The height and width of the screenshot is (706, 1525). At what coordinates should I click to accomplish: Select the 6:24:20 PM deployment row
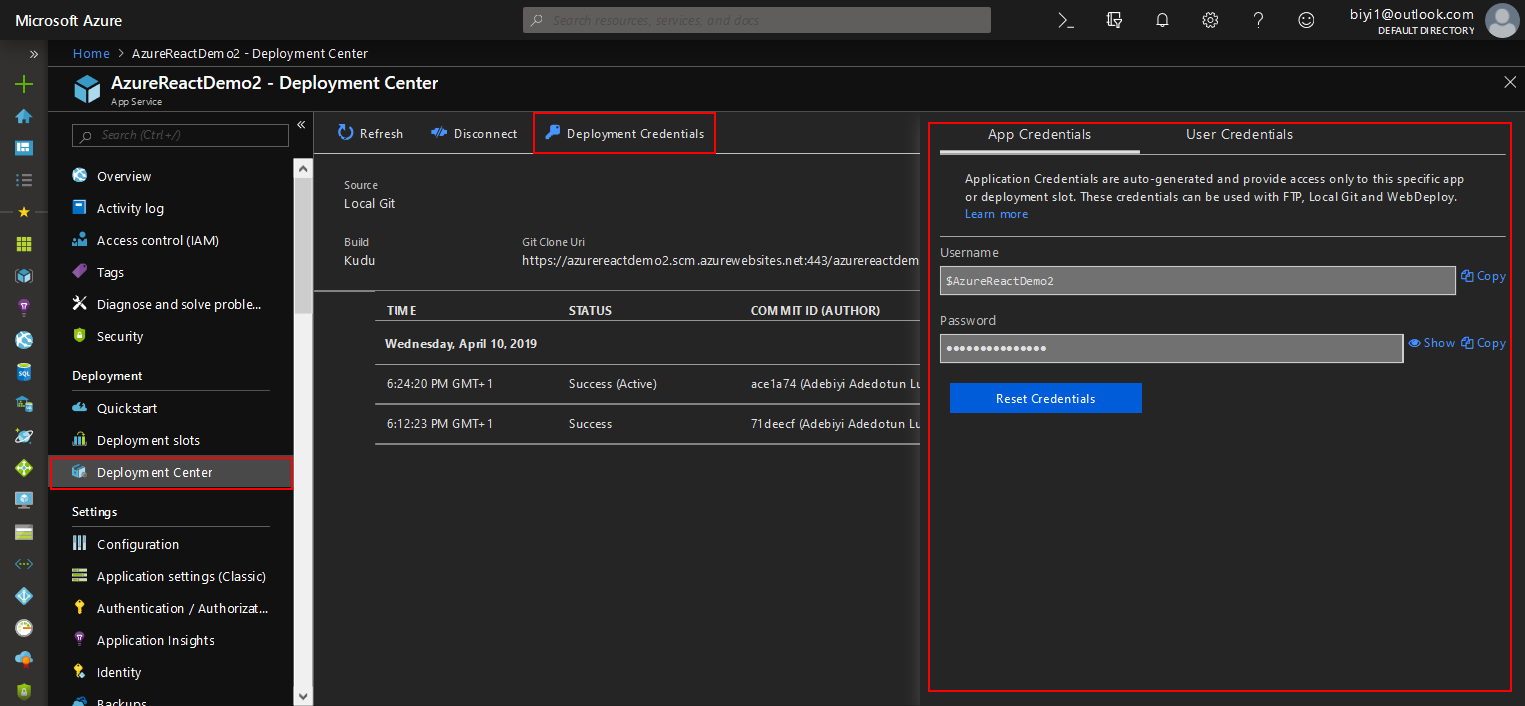(x=647, y=384)
